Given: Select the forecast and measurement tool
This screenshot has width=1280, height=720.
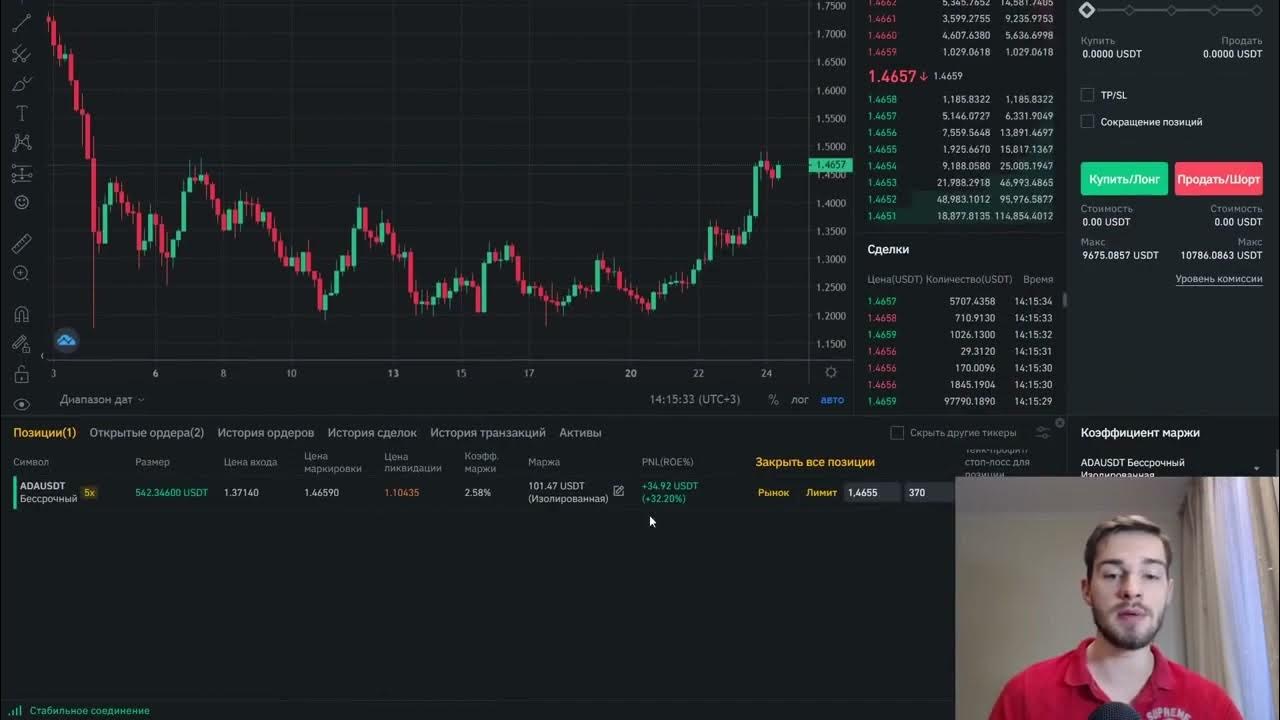Looking at the screenshot, I should [21, 173].
